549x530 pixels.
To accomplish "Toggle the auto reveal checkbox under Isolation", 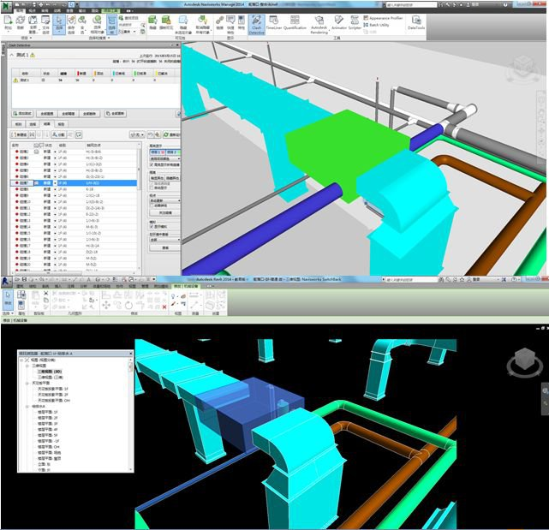I will [x=152, y=188].
